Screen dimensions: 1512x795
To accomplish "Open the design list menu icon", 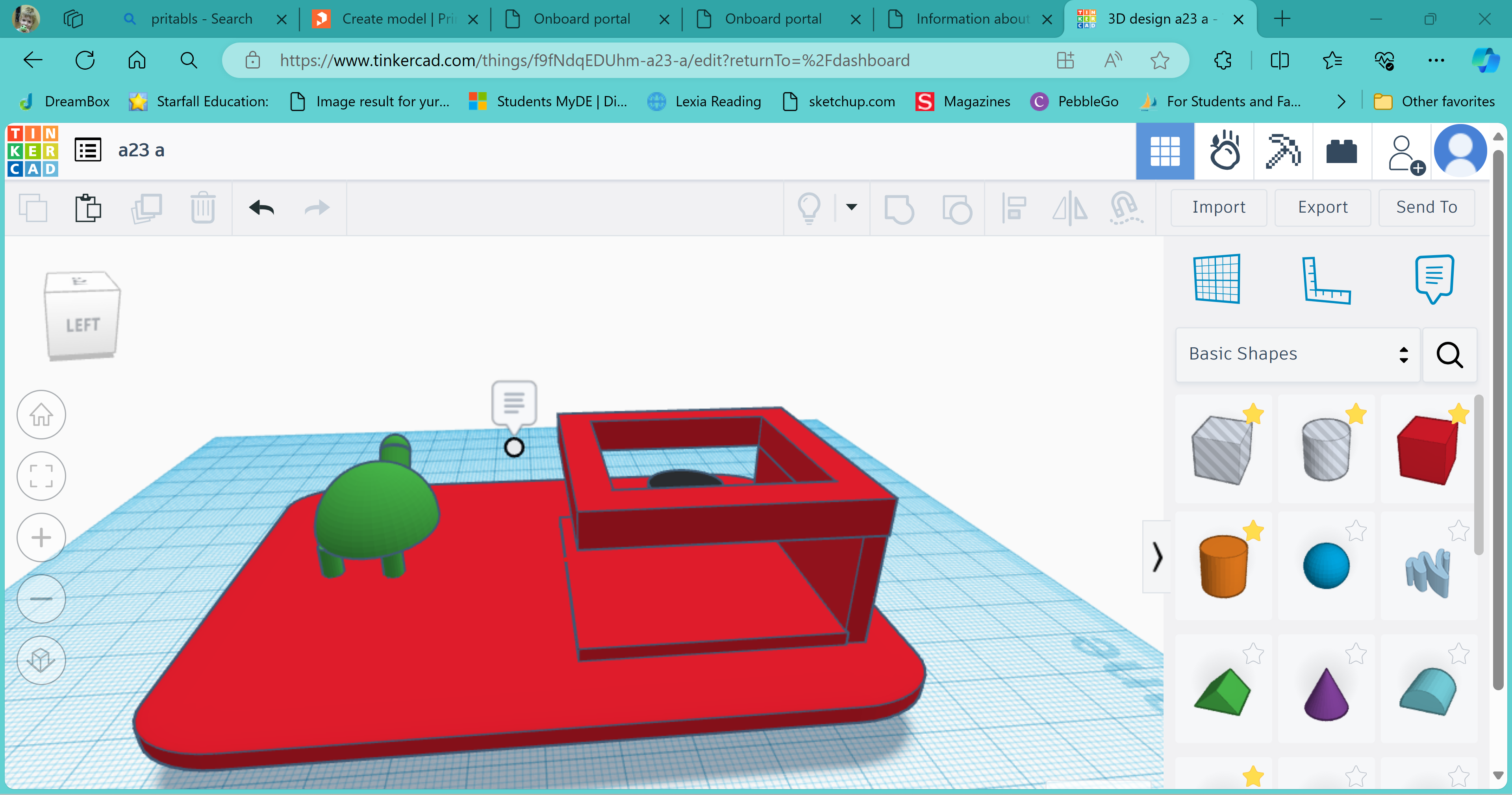I will click(88, 150).
